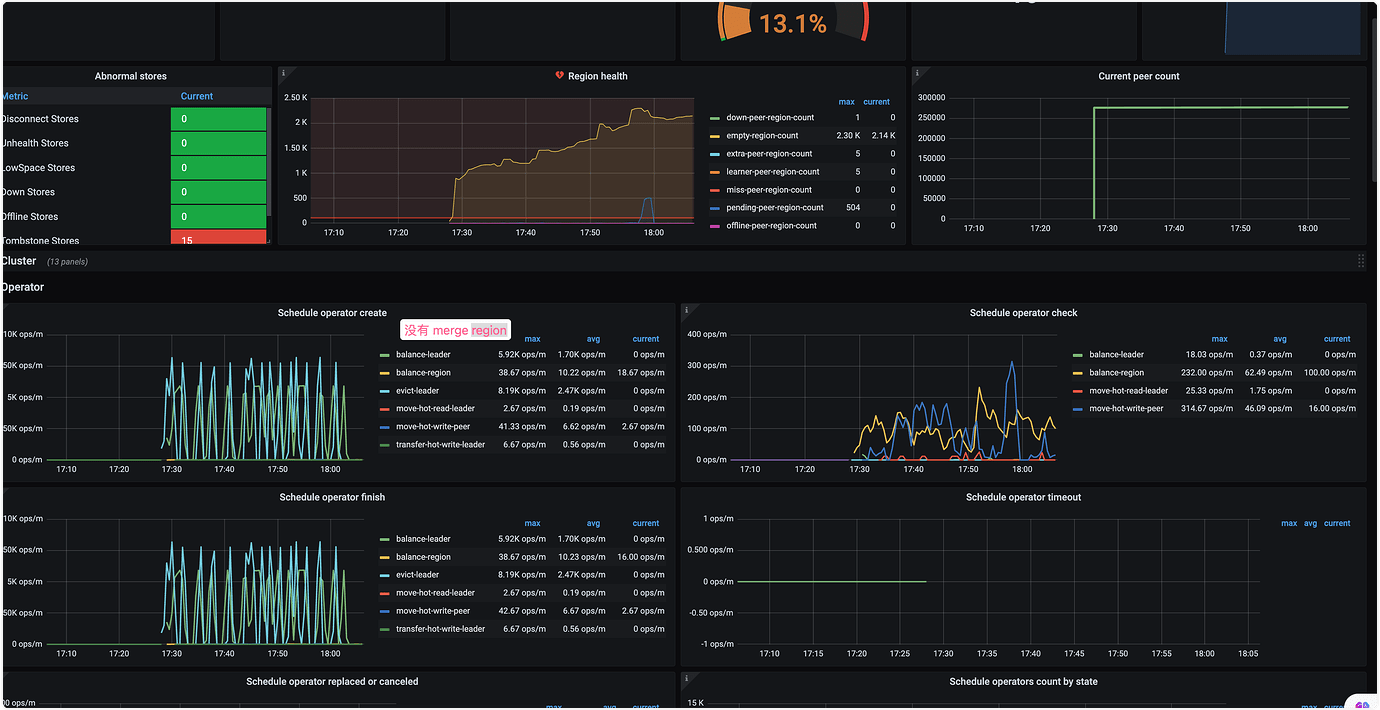1380x710 pixels.
Task: Toggle move-hot-read-leader series in Schedule operator create
Action: tap(435, 409)
